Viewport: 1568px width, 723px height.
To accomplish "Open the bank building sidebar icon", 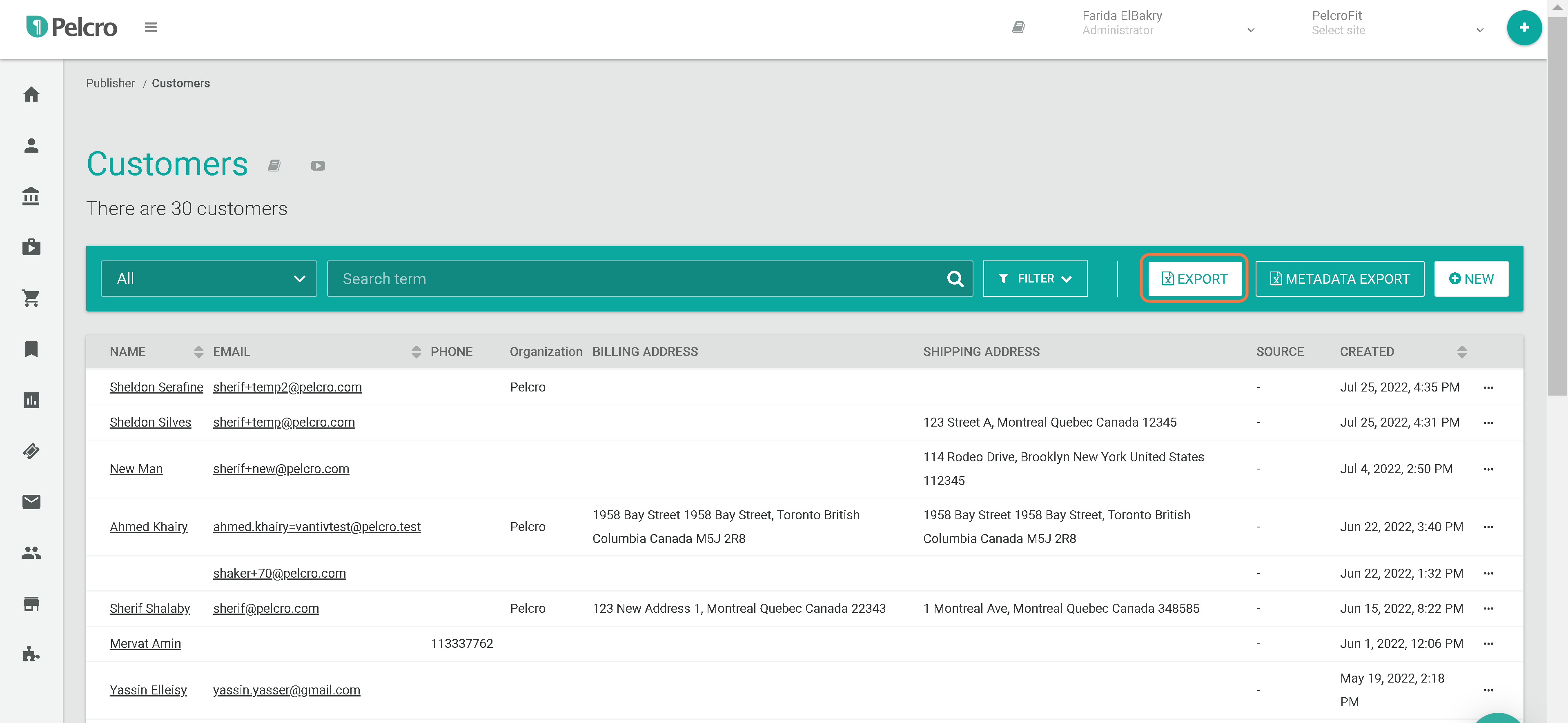I will tap(31, 196).
